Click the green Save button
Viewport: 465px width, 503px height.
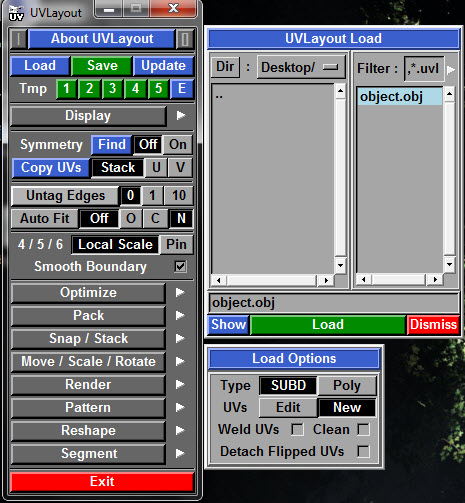tap(102, 66)
